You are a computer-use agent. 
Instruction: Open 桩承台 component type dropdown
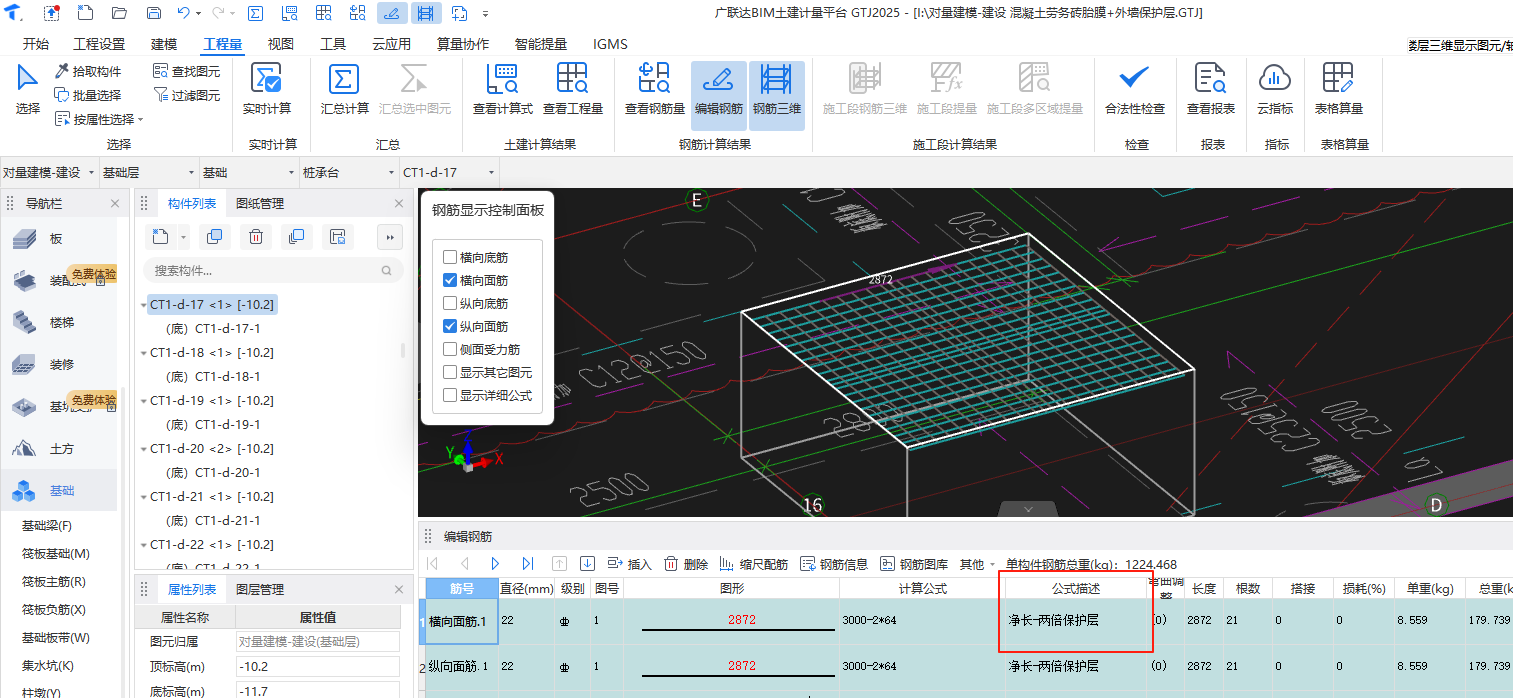tap(349, 172)
